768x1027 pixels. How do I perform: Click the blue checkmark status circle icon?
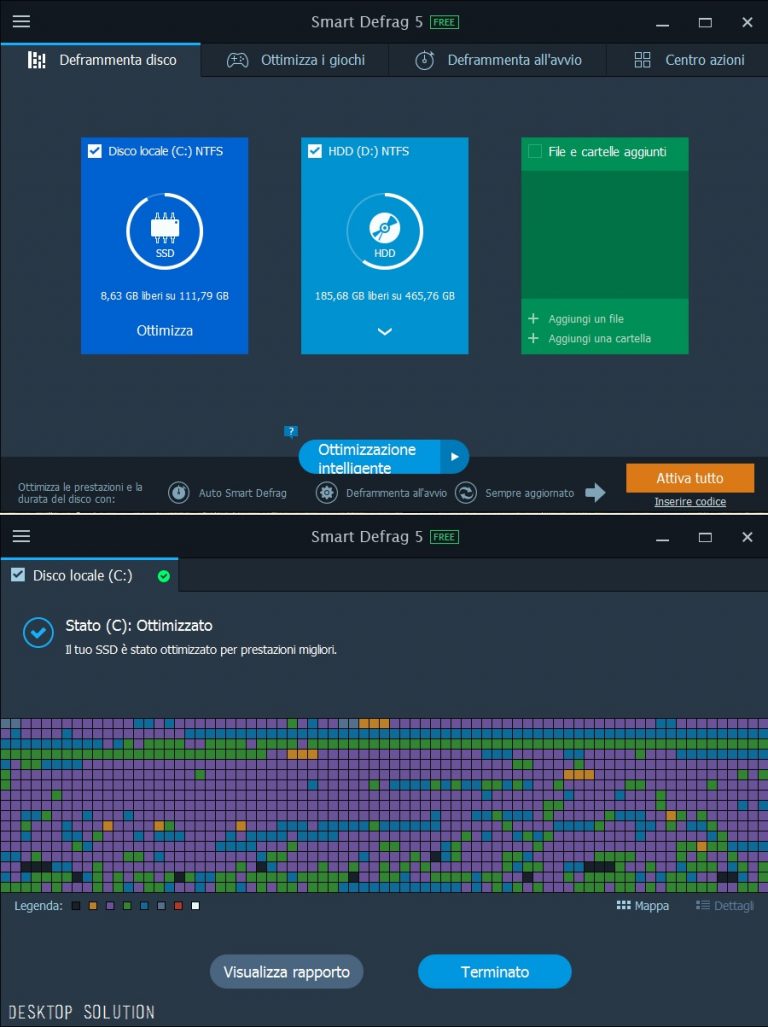[39, 633]
